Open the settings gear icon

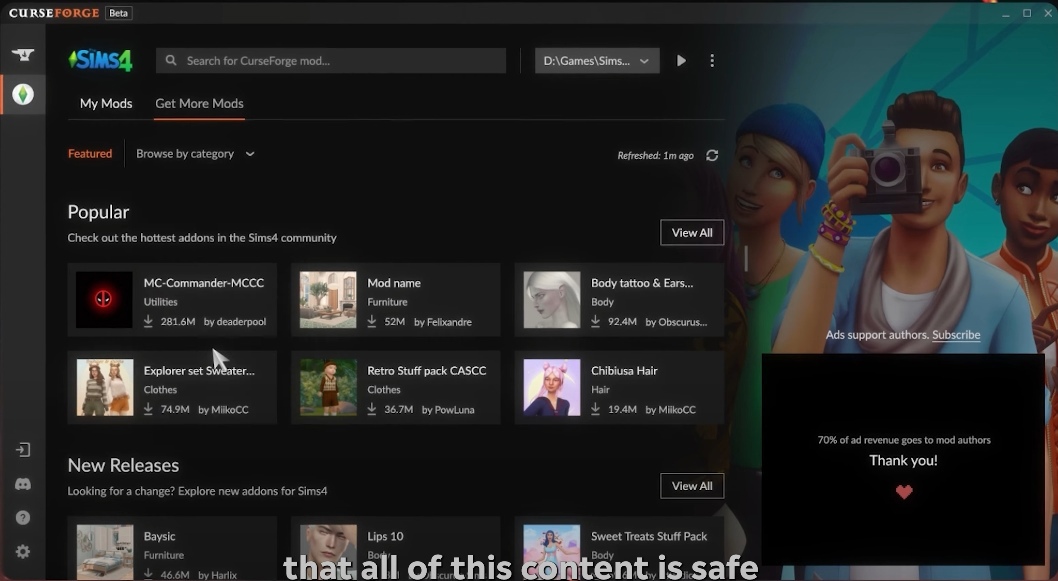[22, 552]
